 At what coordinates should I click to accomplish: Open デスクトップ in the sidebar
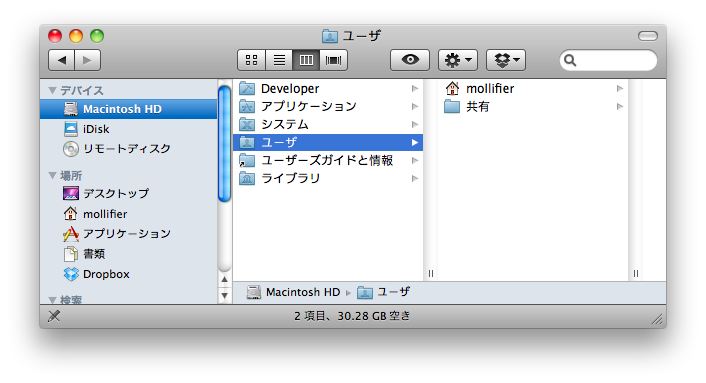128,194
